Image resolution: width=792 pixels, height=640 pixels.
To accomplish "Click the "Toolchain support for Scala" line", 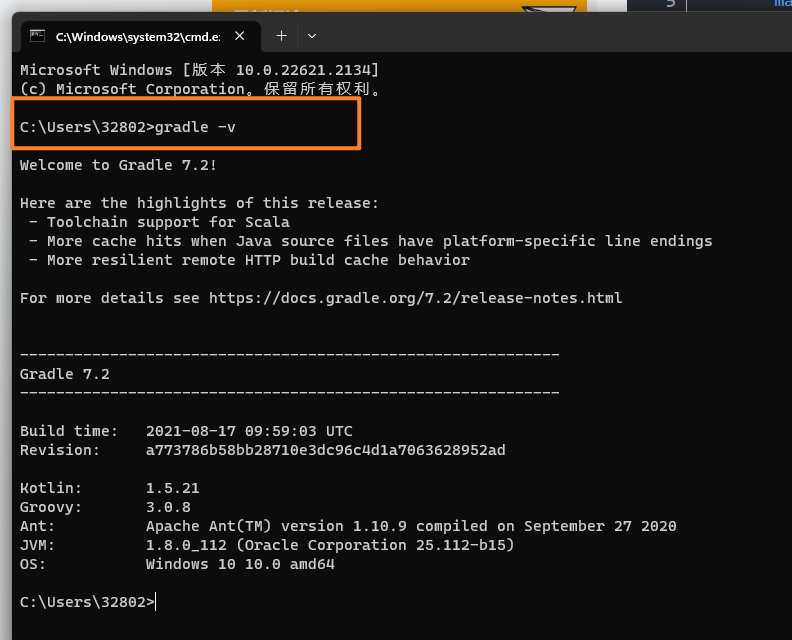I will (167, 222).
